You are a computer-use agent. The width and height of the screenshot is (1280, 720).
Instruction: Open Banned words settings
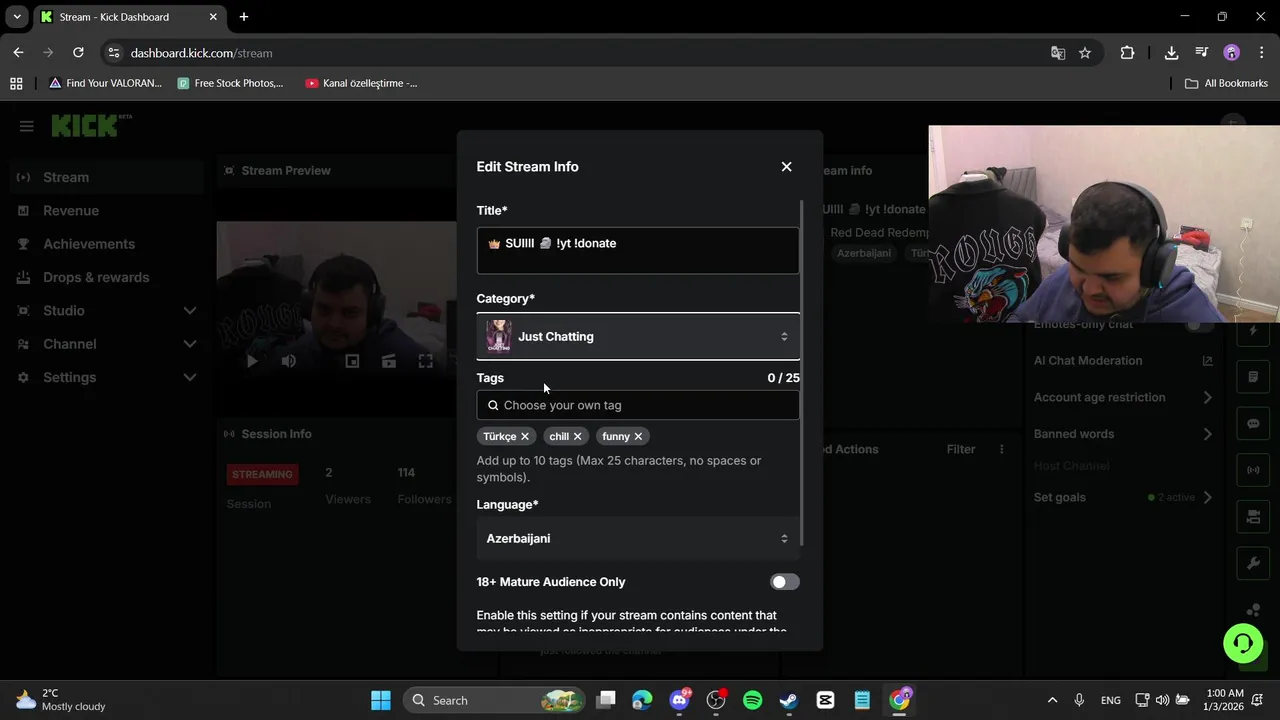(1123, 434)
